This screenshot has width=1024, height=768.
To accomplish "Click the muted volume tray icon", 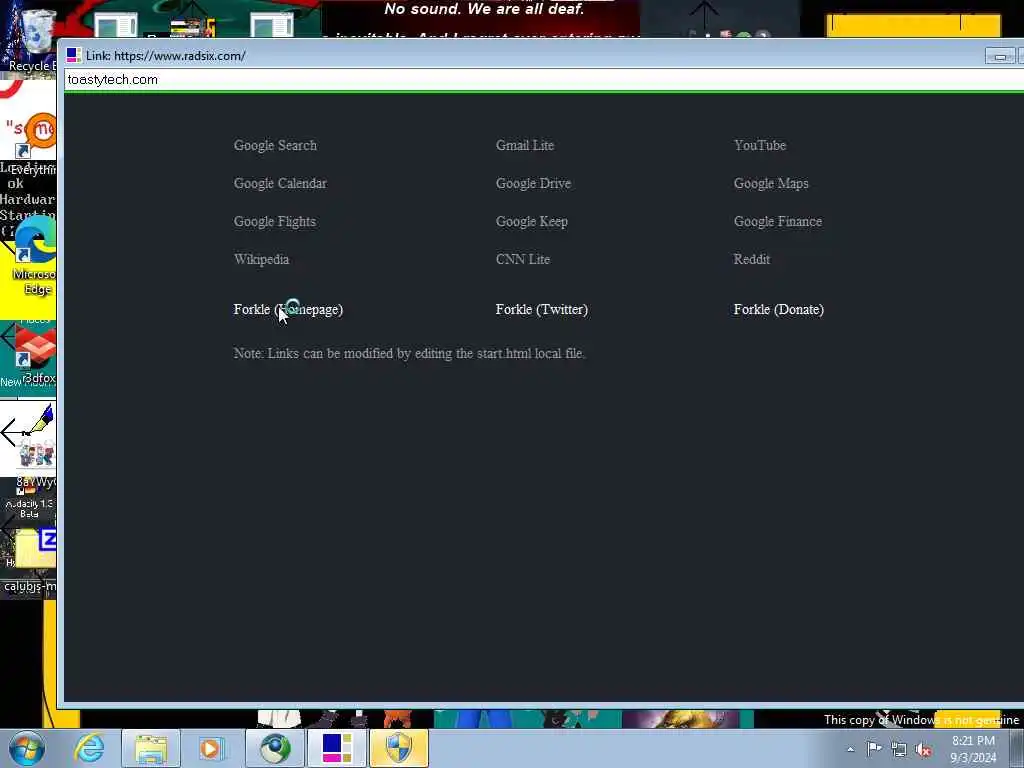I will pyautogui.click(x=923, y=750).
